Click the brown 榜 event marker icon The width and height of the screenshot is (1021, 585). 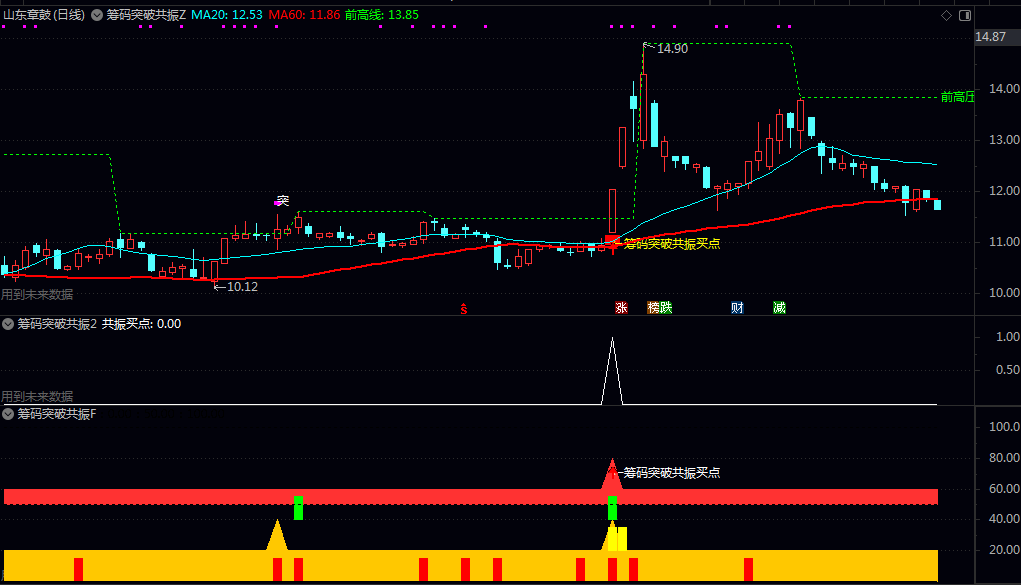(x=653, y=307)
